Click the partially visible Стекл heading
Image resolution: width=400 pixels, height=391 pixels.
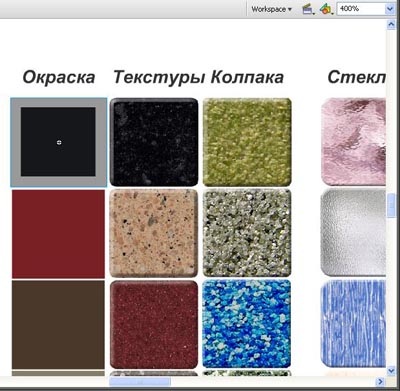(x=357, y=77)
